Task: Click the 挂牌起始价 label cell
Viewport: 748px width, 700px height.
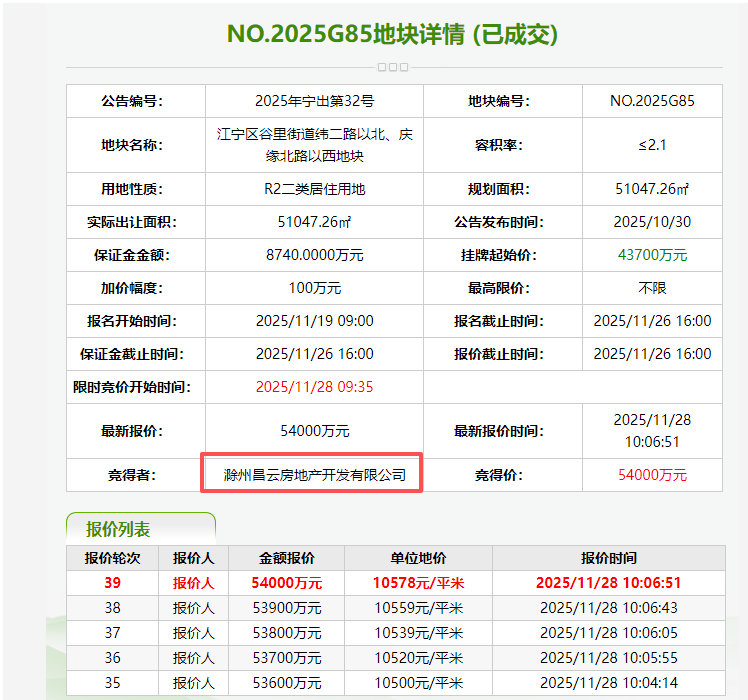Action: click(x=503, y=255)
